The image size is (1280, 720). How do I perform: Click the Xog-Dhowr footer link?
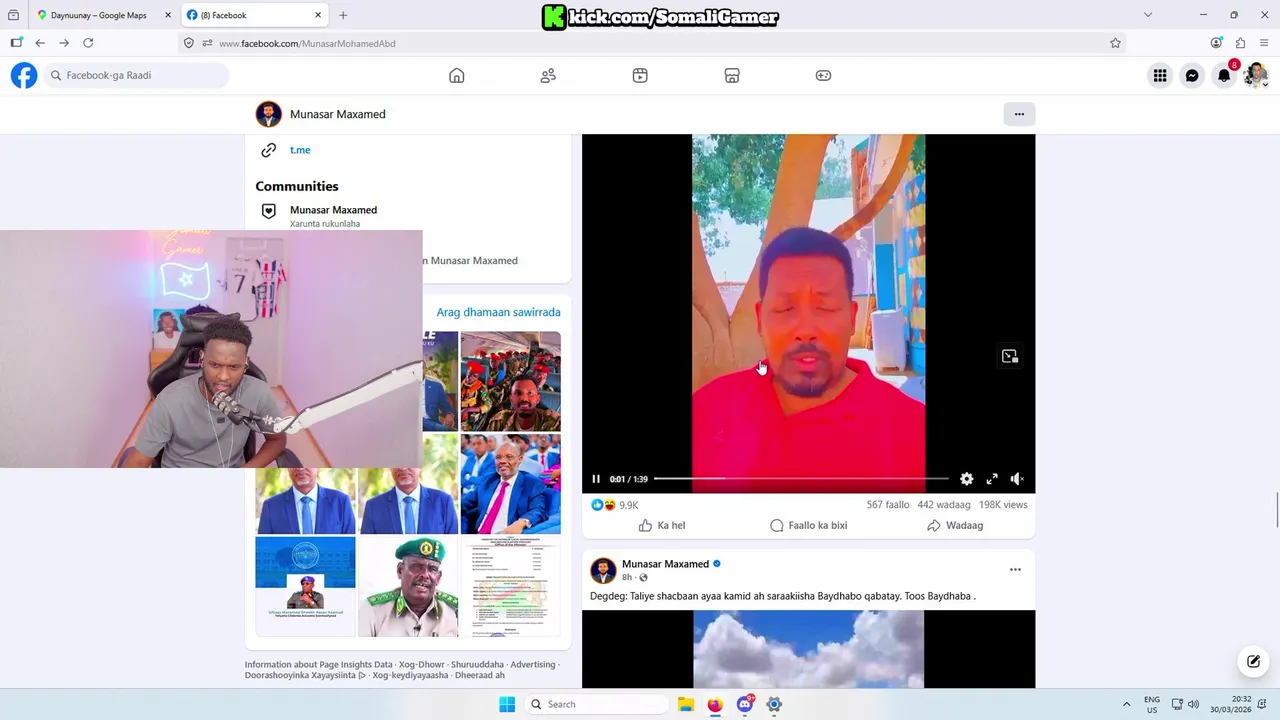pyautogui.click(x=421, y=664)
